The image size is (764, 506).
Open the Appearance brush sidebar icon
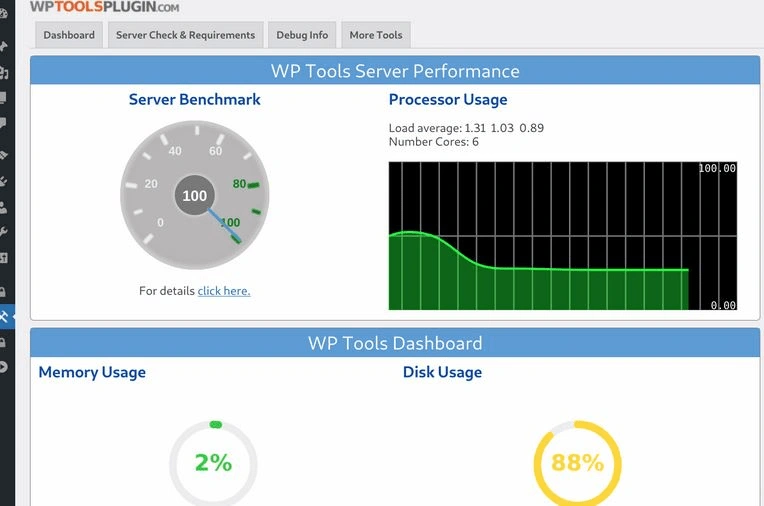pos(4,155)
